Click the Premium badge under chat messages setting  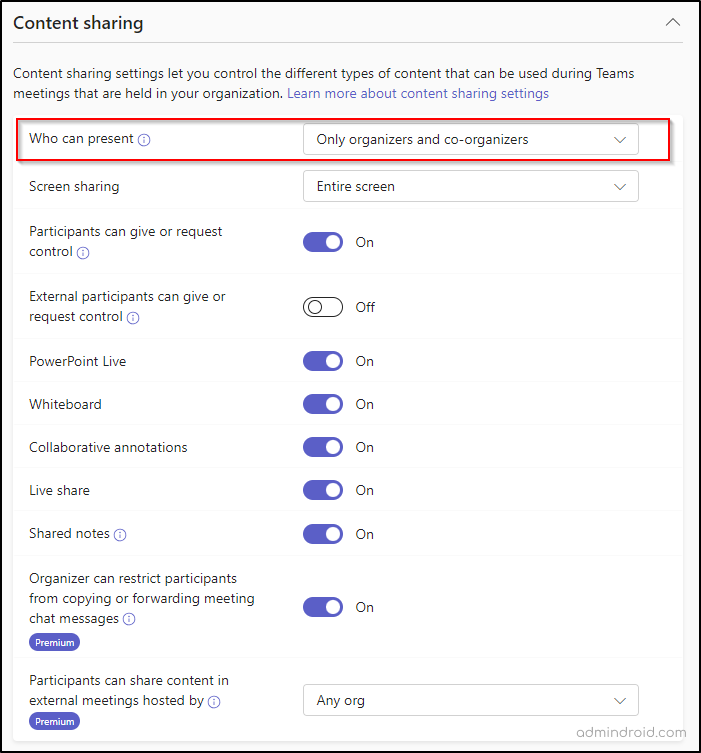point(54,642)
